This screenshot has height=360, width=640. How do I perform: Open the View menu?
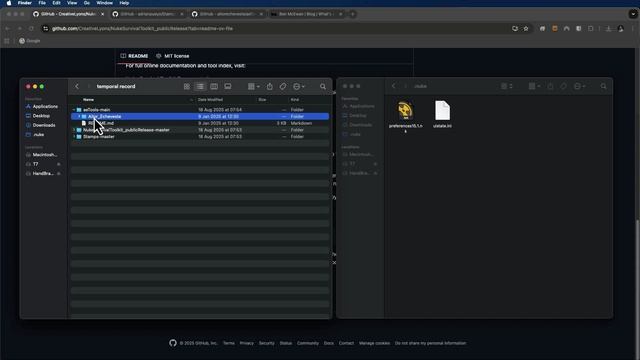click(72, 3)
